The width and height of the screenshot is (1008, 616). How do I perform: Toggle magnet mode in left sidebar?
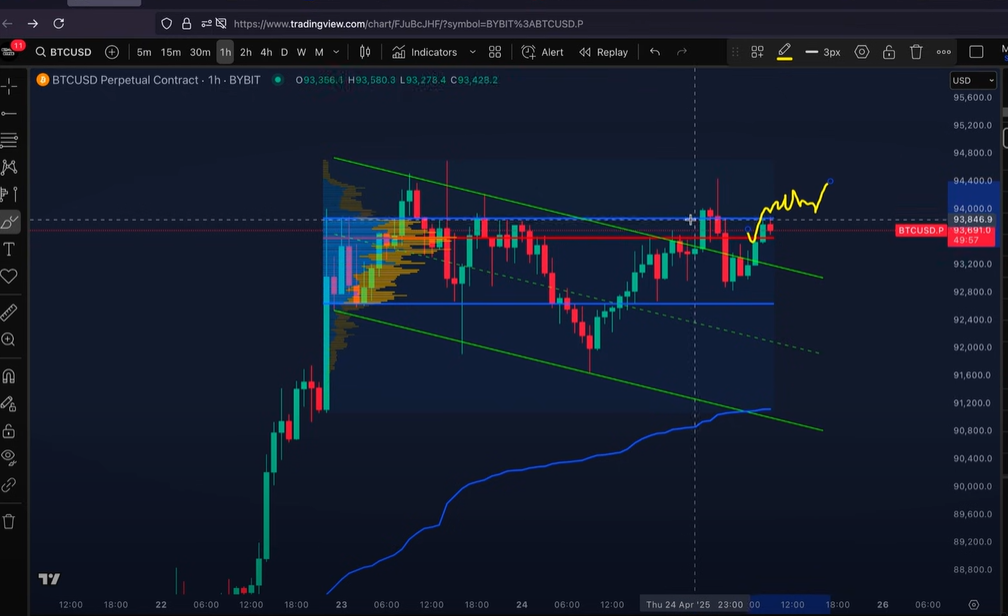point(9,376)
